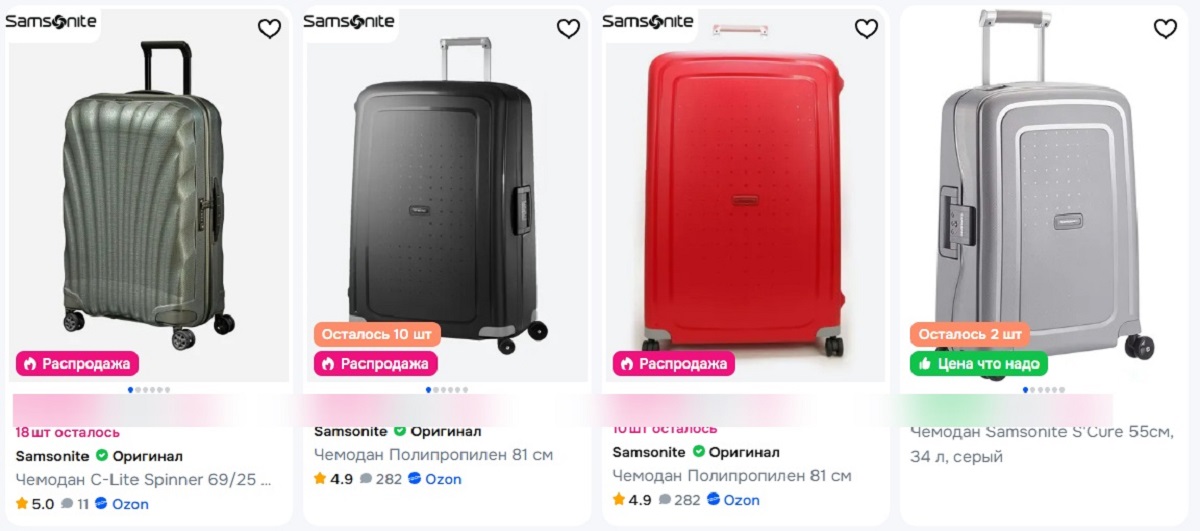Click the Цена что надо badge
The image size is (1200, 531).
(978, 364)
